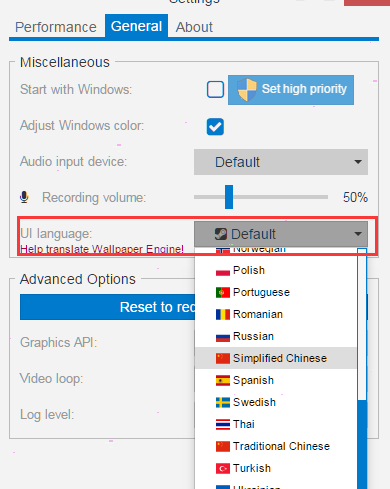Viewport: 390px width, 489px height.
Task: Switch to the Performance tab
Action: tap(56, 27)
